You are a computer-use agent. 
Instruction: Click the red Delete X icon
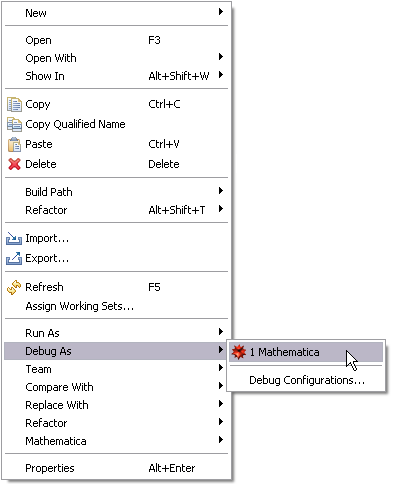[x=14, y=164]
